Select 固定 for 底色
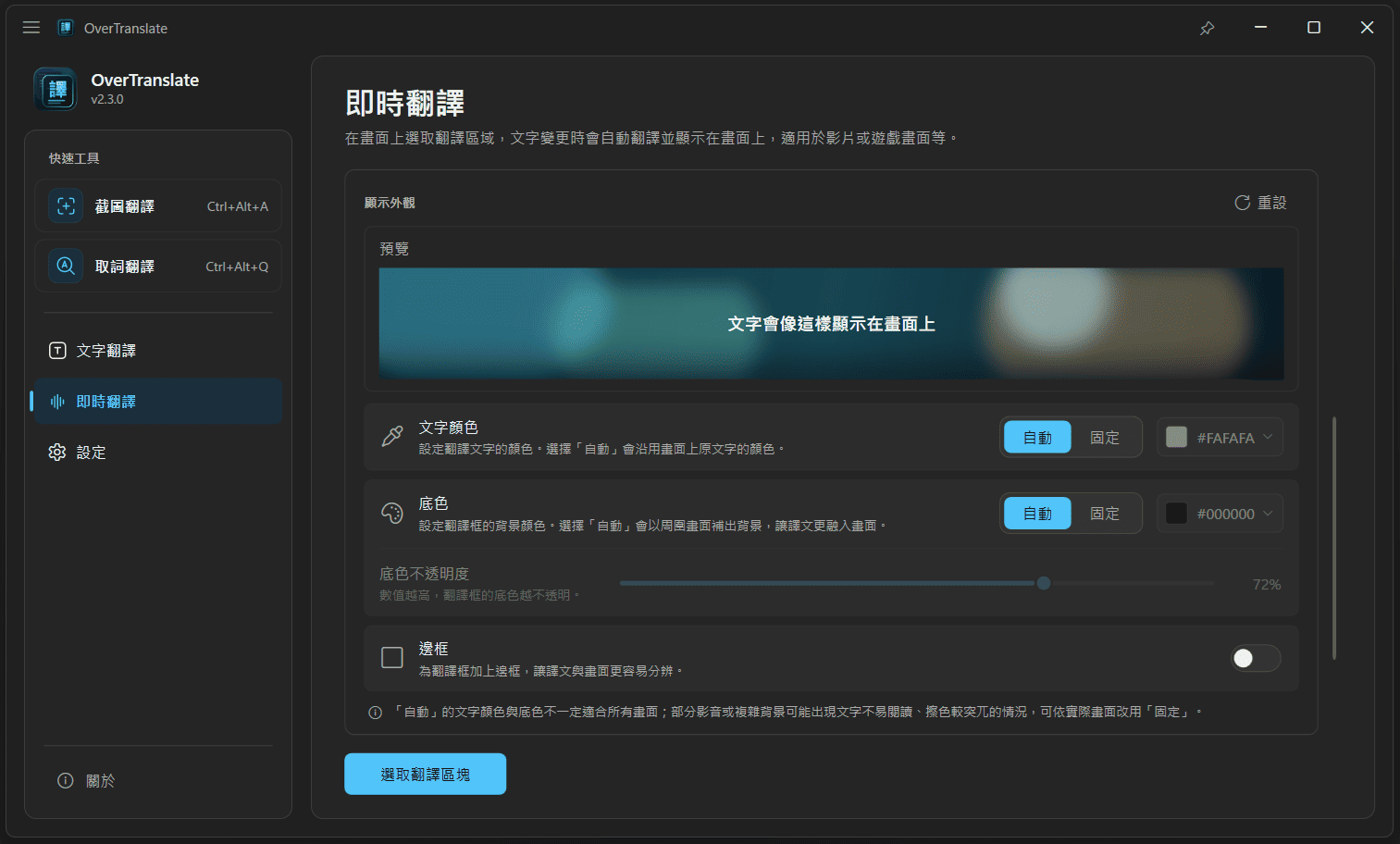Screen dimensions: 1400x844 (1105, 514)
